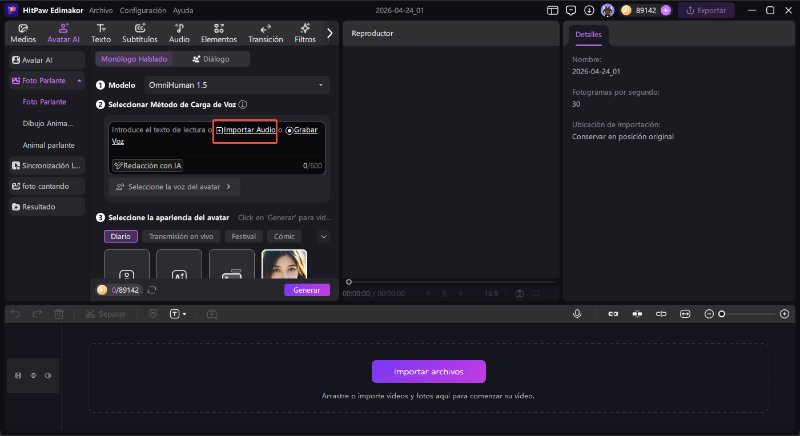Image resolution: width=800 pixels, height=436 pixels.
Task: Open the user profile avatar
Action: pyautogui.click(x=607, y=10)
